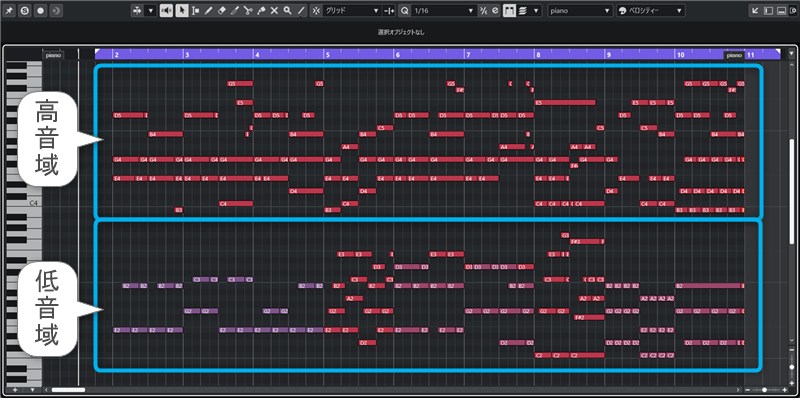Open the グリッド snap type dropdown
The width and height of the screenshot is (800, 398).
(352, 11)
